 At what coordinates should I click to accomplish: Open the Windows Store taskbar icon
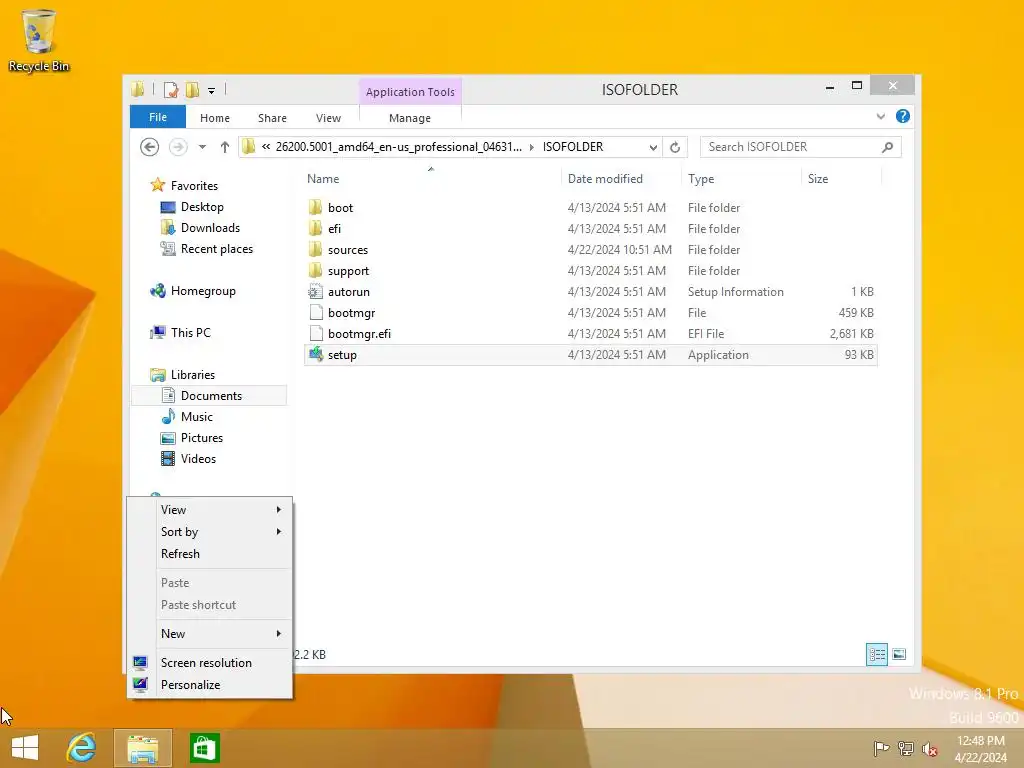click(204, 748)
